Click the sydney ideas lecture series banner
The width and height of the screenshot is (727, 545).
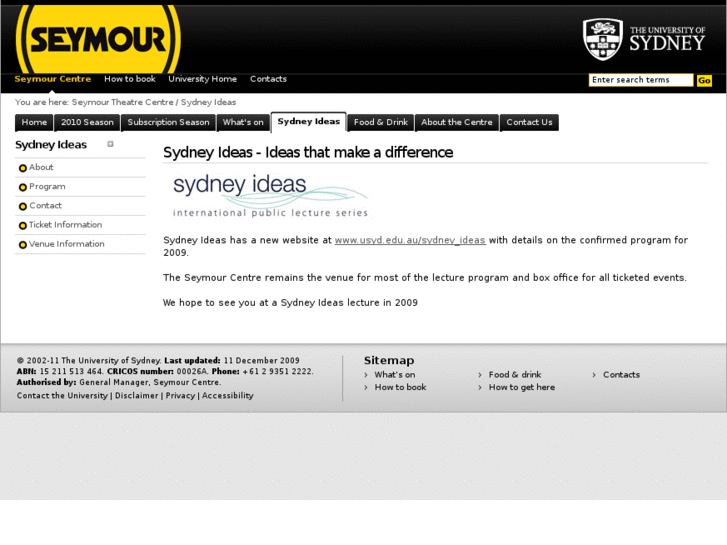pyautogui.click(x=270, y=195)
